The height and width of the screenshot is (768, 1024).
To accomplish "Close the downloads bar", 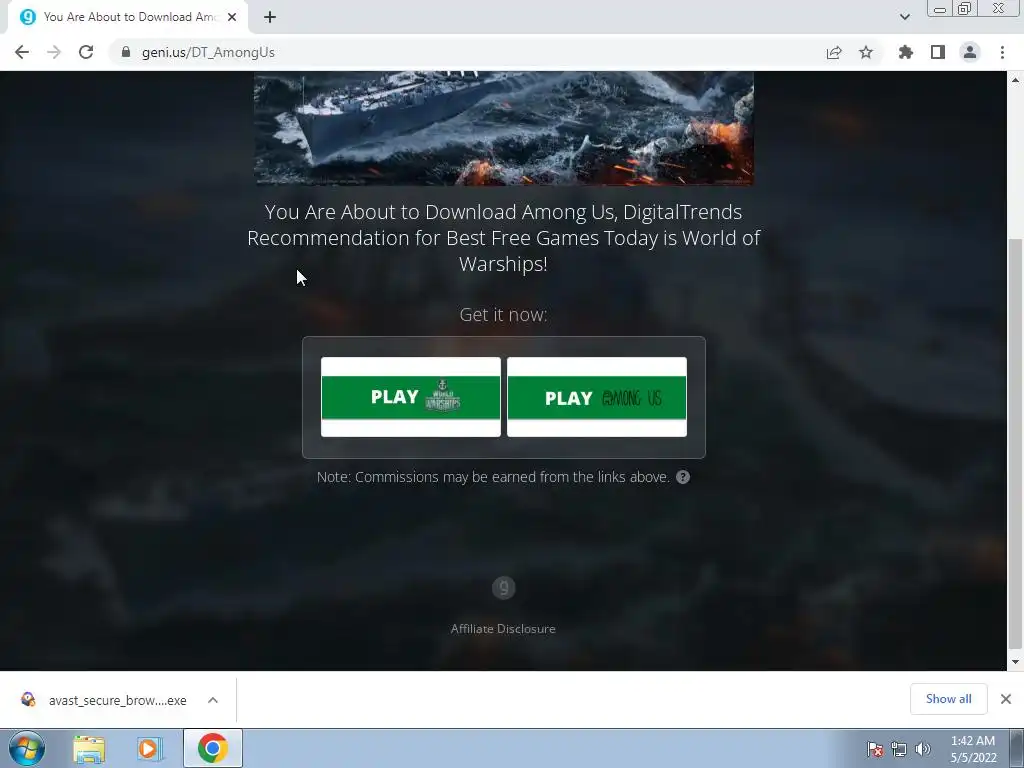I will 1006,699.
